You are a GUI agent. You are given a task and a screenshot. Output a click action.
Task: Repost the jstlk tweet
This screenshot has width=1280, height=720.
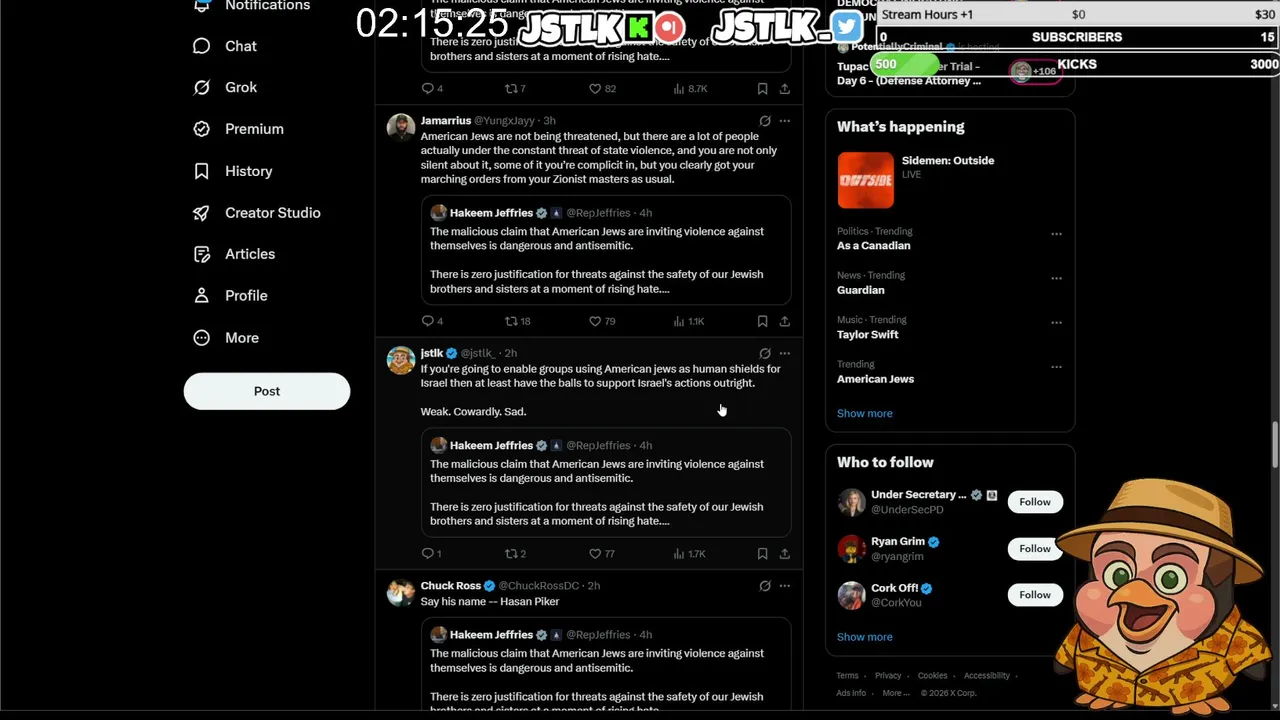coord(516,553)
